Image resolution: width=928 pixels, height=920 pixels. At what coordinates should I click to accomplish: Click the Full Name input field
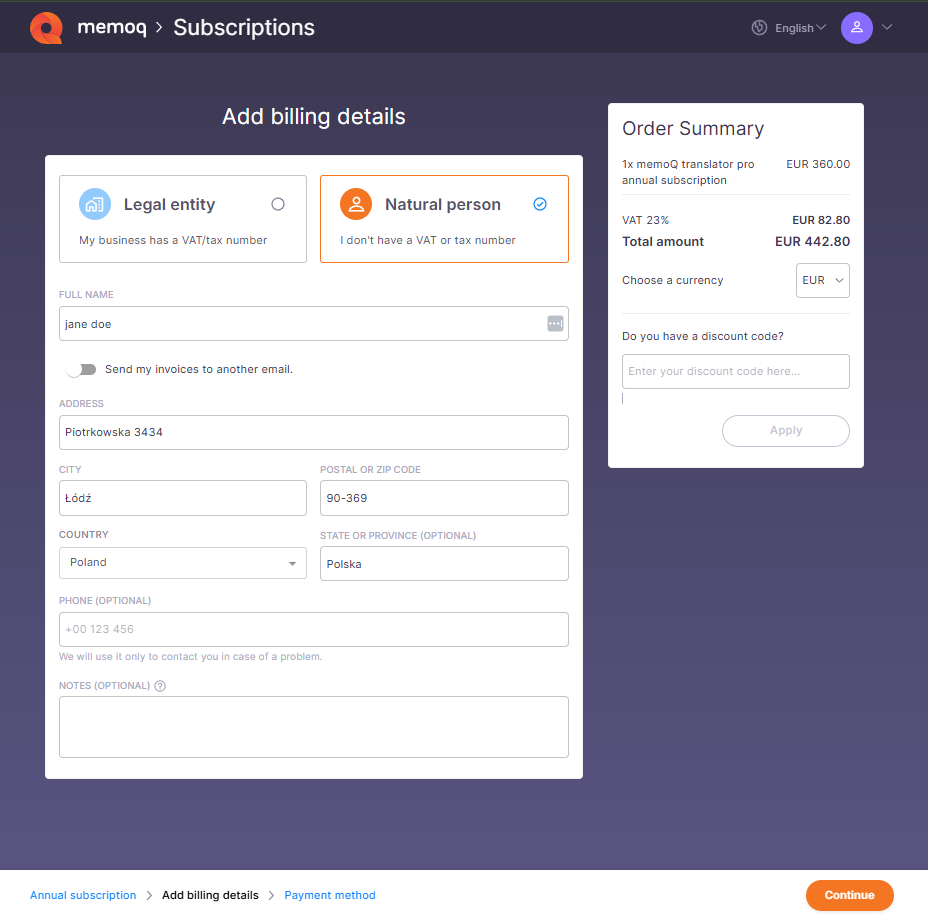pyautogui.click(x=314, y=323)
